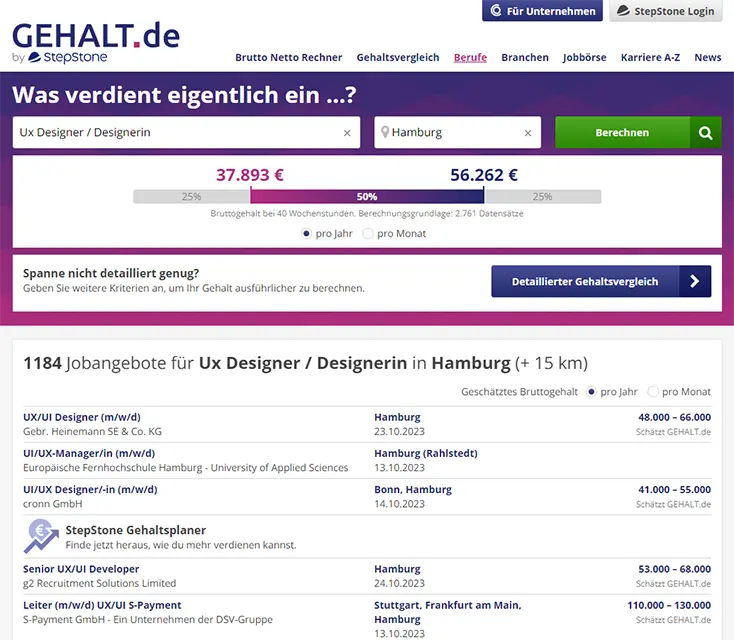Select pro Jahr for Geschätztes Bruttogehalt
The height and width of the screenshot is (640, 734).
591,391
